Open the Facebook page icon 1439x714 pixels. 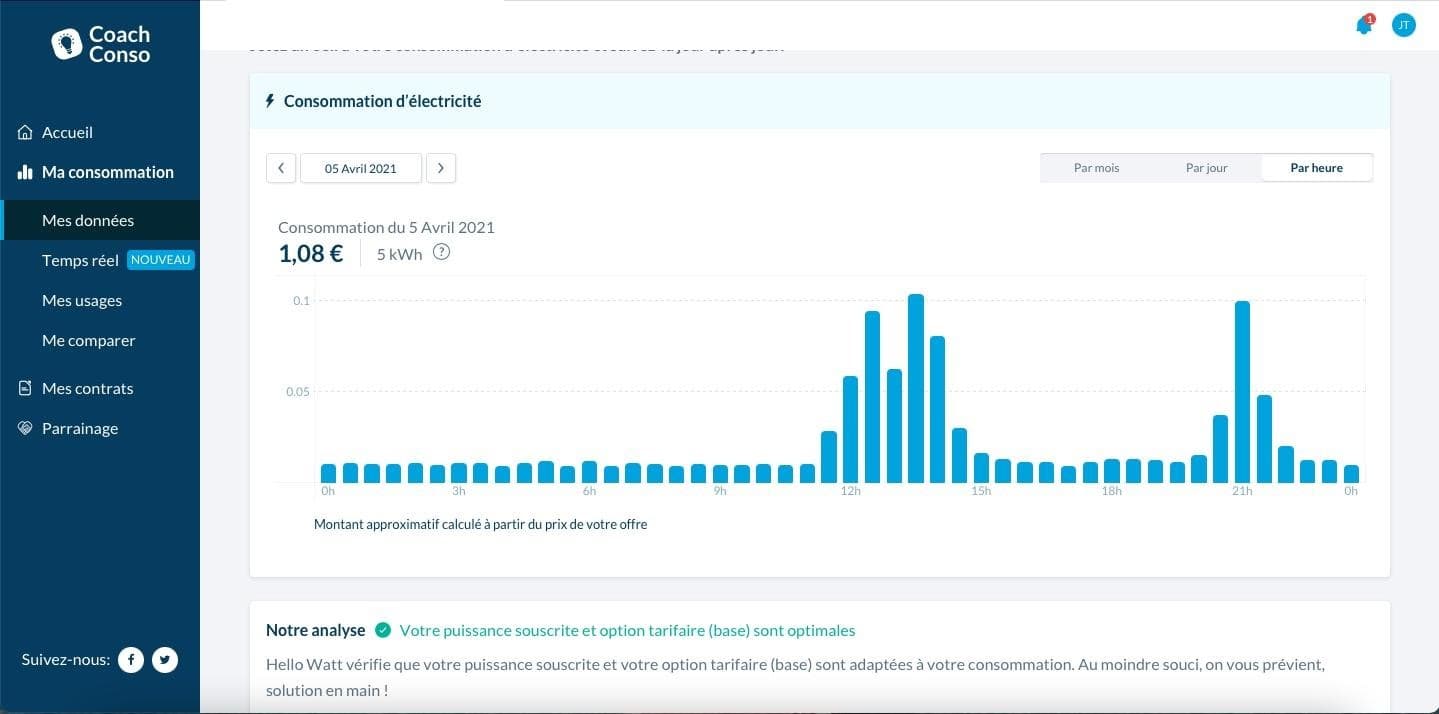pyautogui.click(x=131, y=660)
